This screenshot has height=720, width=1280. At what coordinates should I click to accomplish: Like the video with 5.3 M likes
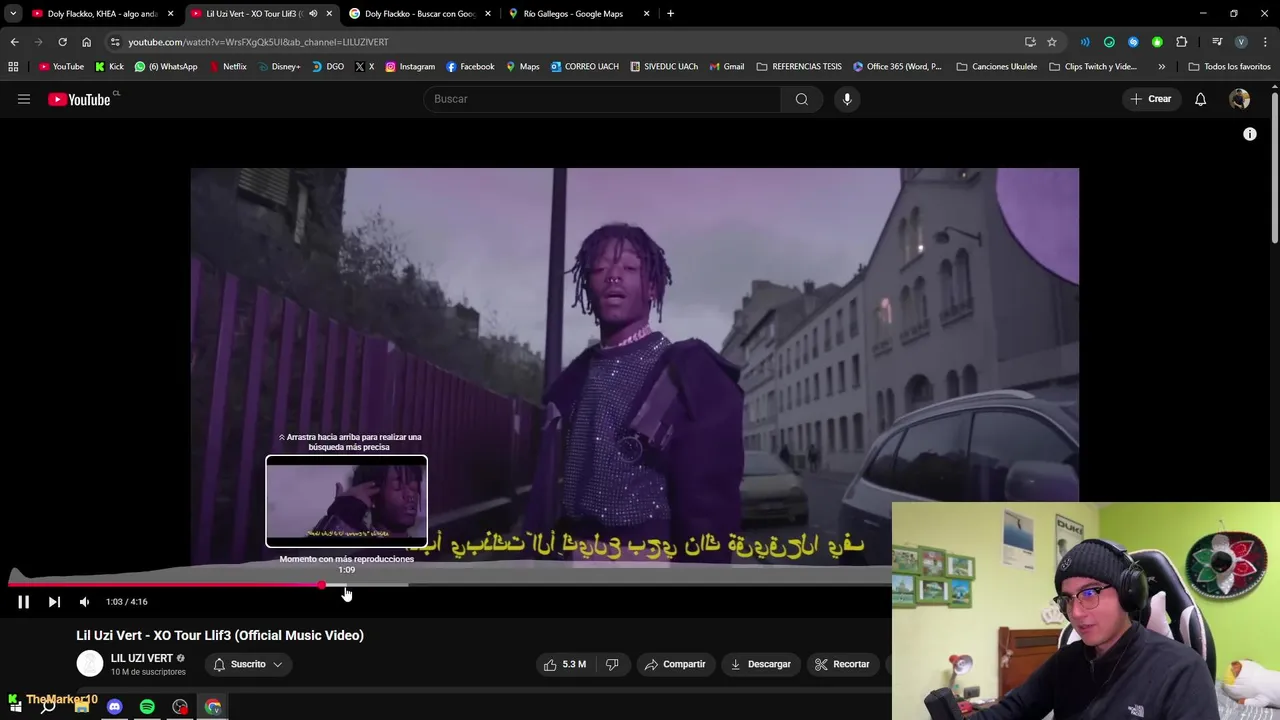(x=565, y=664)
